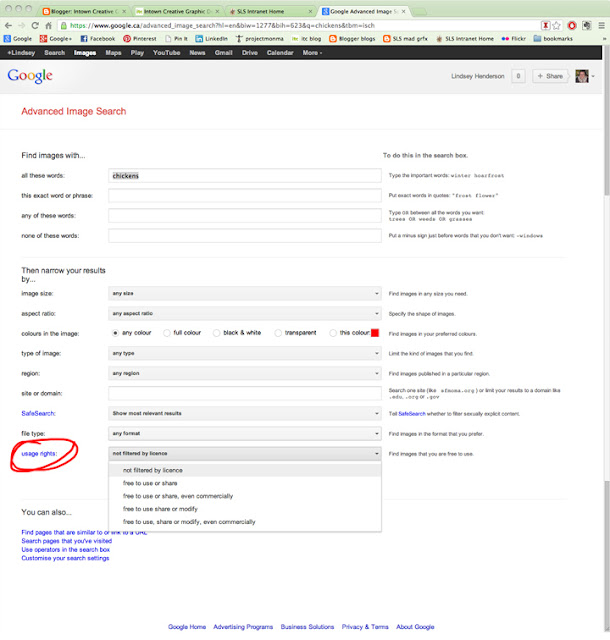This screenshot has height=640, width=610.
Task: Open the LinkedIn bookmark
Action: (211, 39)
